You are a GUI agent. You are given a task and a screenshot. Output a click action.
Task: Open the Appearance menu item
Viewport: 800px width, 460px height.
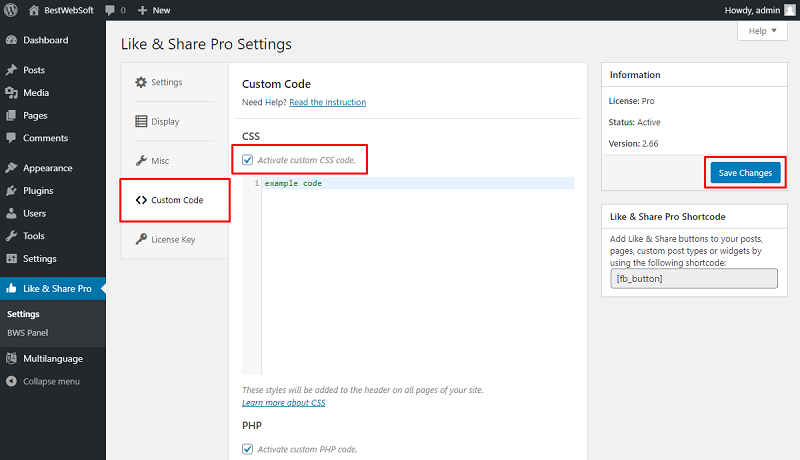tap(53, 168)
